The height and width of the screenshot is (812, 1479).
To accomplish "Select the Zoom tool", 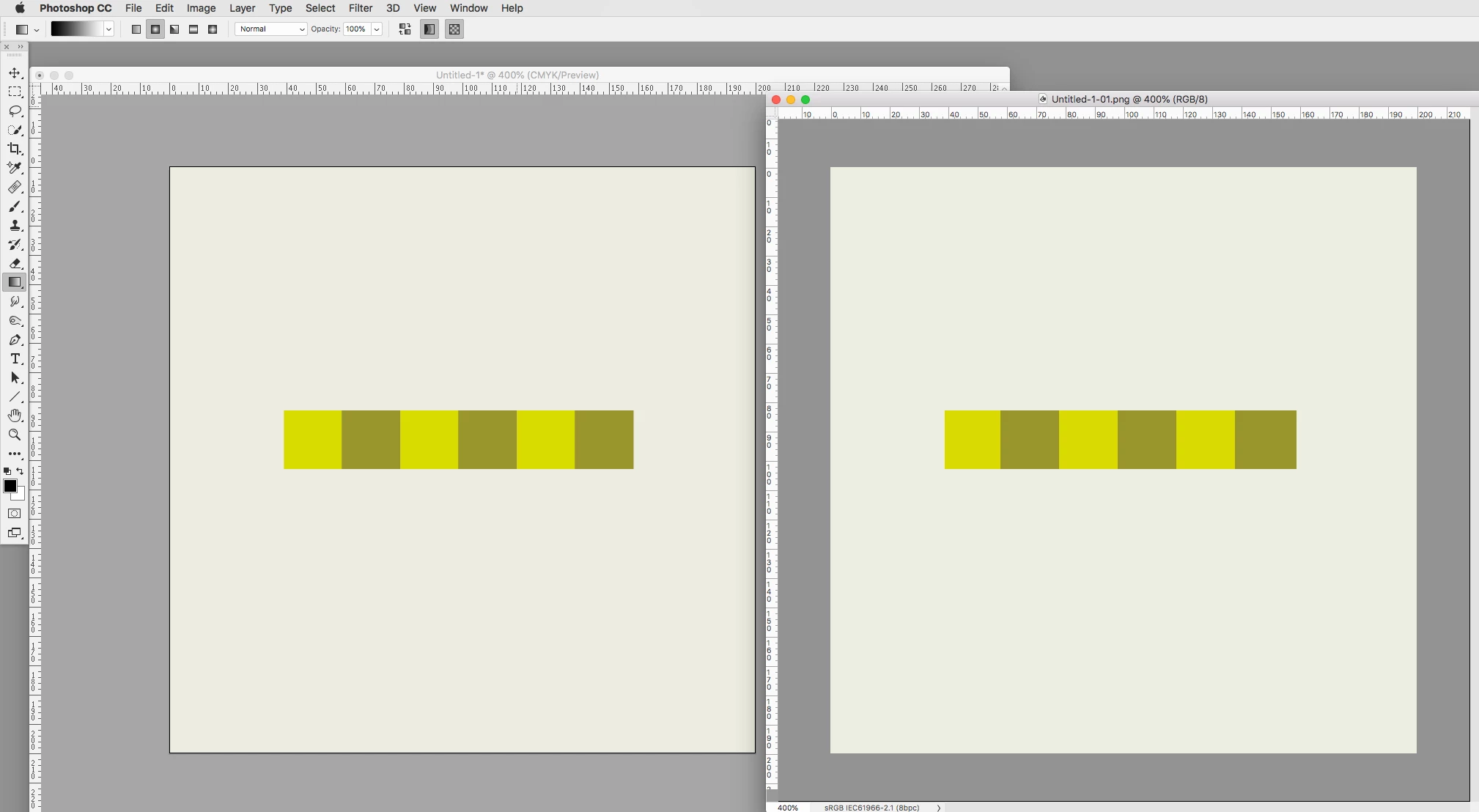I will (x=15, y=435).
